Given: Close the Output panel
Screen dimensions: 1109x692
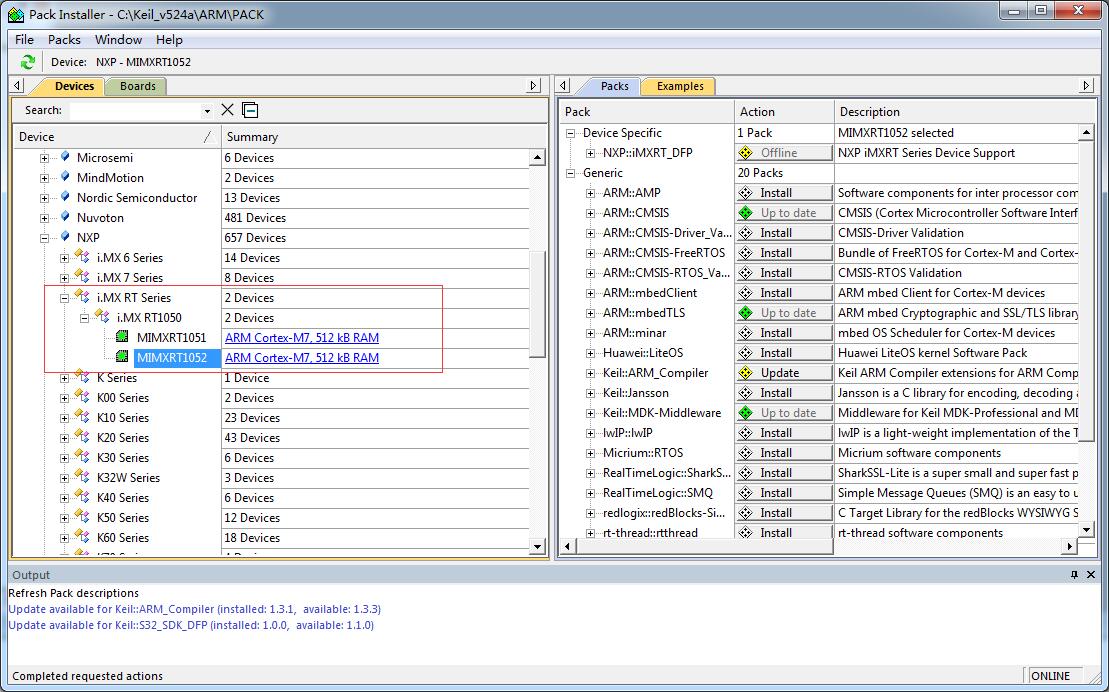Looking at the screenshot, I should [x=1091, y=575].
